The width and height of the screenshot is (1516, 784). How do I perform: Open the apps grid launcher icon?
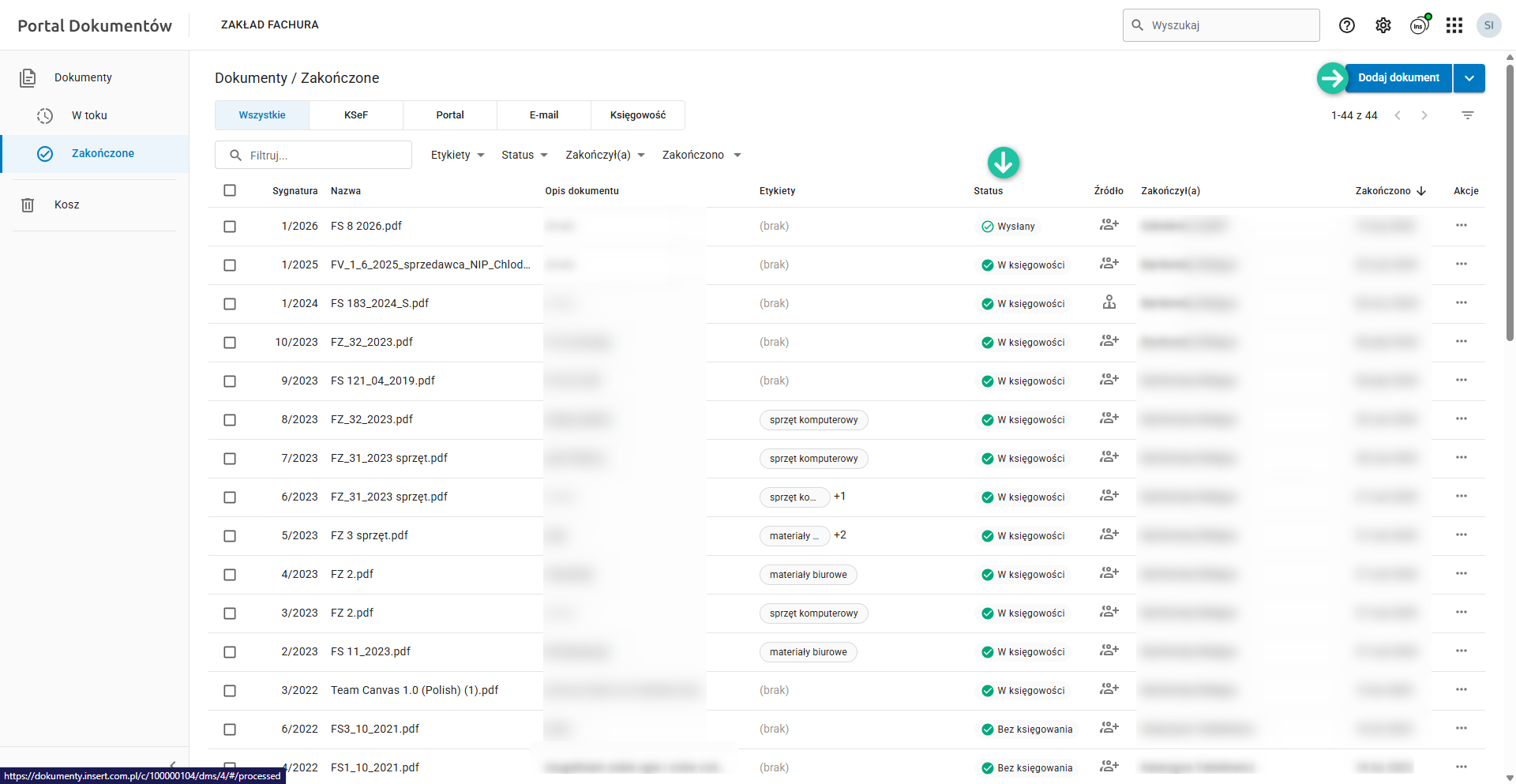pyautogui.click(x=1454, y=25)
